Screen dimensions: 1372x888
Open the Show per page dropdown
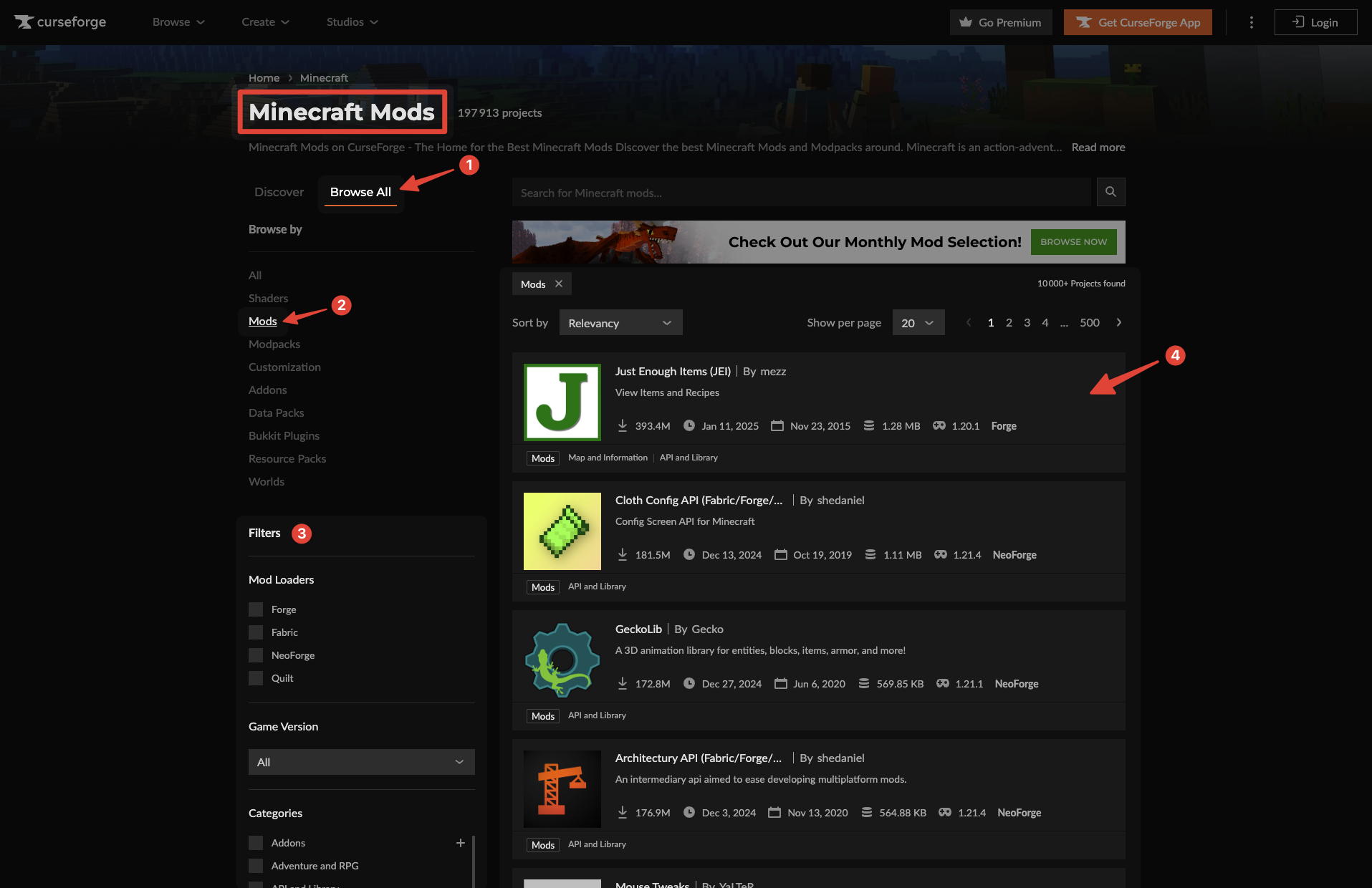(x=918, y=323)
